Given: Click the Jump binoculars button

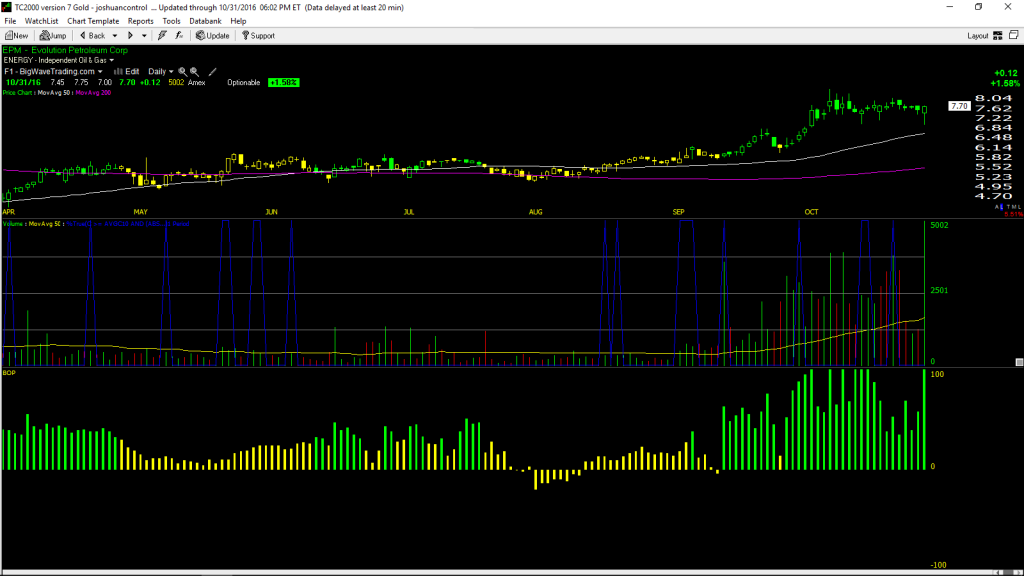Looking at the screenshot, I should pos(53,36).
